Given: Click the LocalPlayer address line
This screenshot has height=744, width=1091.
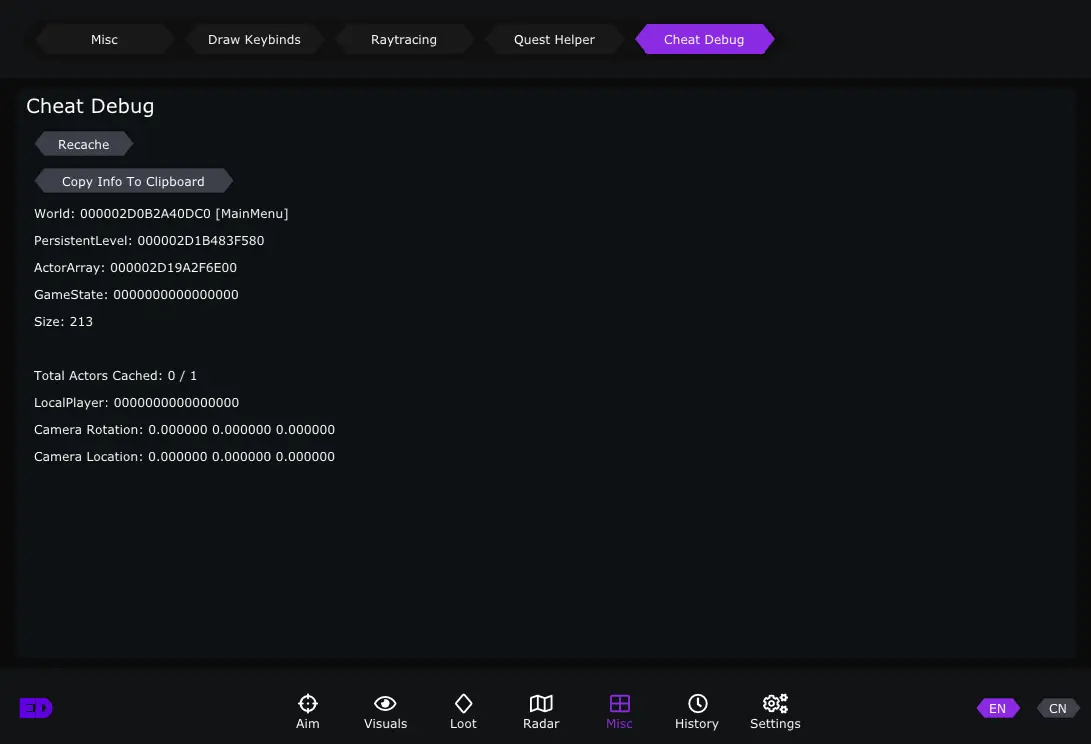Looking at the screenshot, I should click(x=136, y=403).
